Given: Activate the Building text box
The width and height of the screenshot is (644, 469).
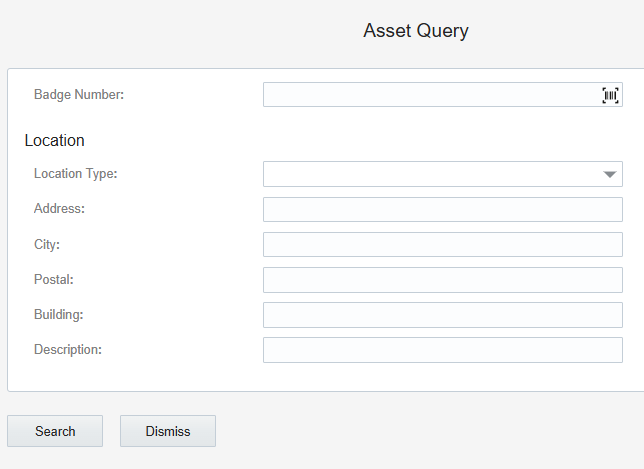Looking at the screenshot, I should point(443,315).
